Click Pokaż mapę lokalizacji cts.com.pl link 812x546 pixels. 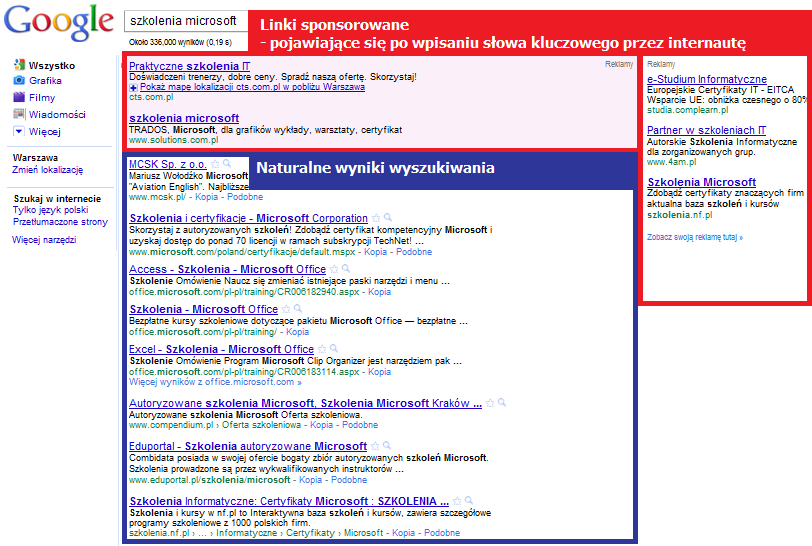tap(252, 87)
